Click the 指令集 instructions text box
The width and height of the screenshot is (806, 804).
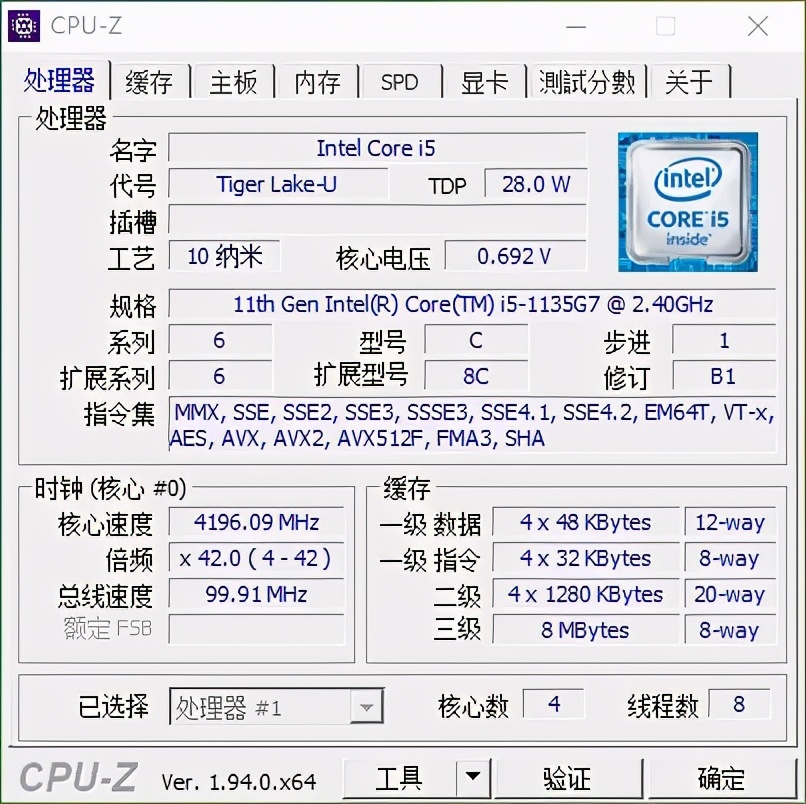pos(472,425)
